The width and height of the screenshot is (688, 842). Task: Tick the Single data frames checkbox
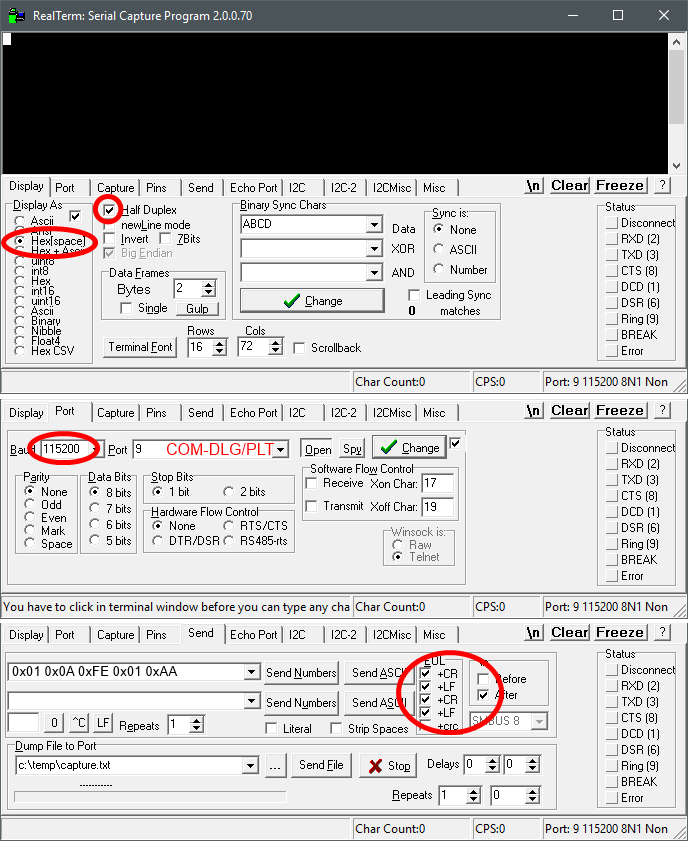point(127,308)
